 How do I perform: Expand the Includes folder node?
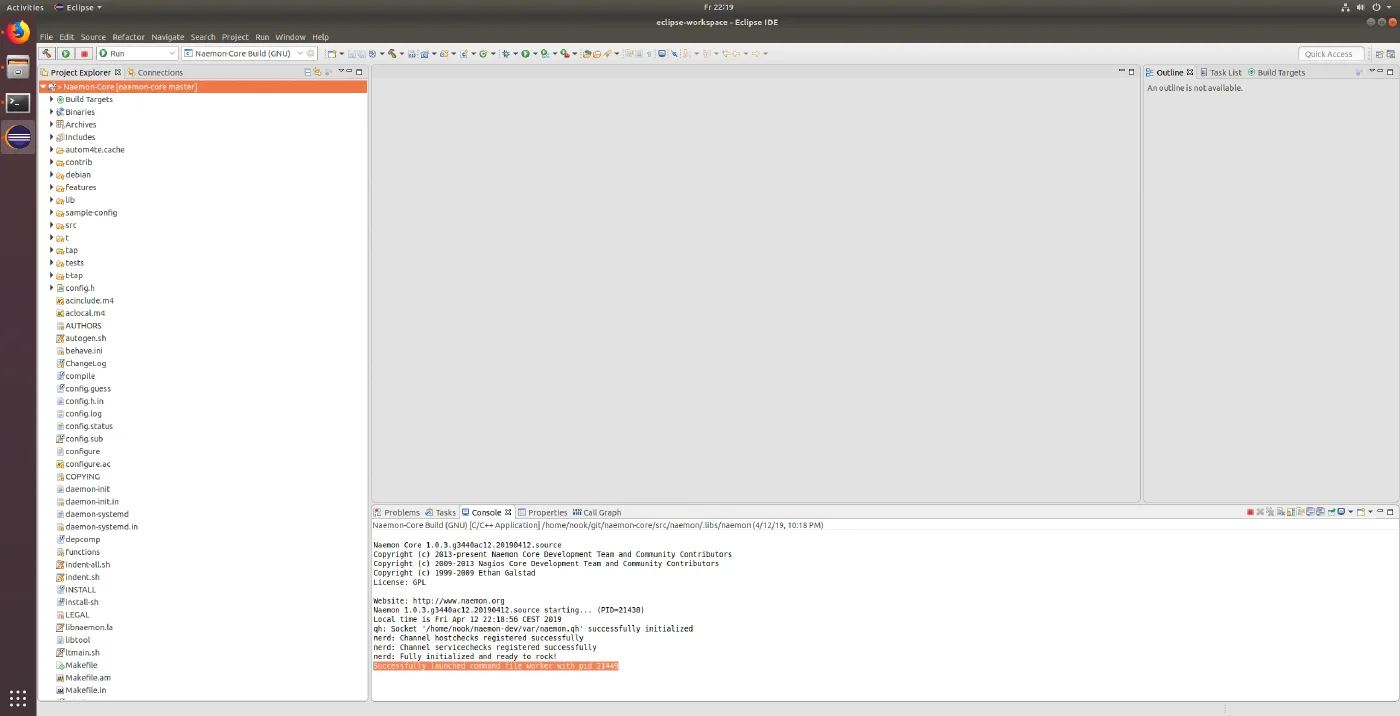51,137
